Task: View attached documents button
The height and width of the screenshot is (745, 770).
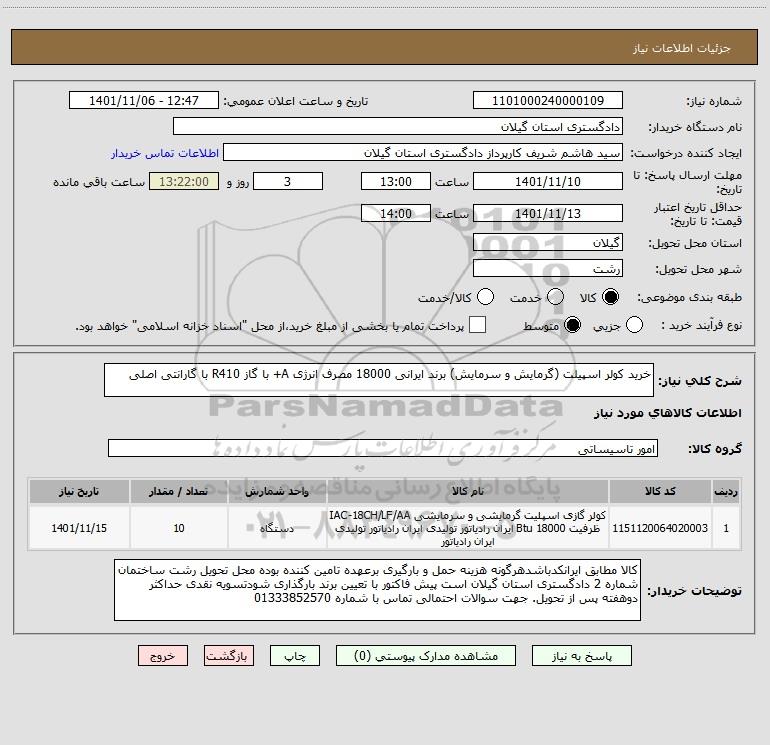Action: [426, 656]
